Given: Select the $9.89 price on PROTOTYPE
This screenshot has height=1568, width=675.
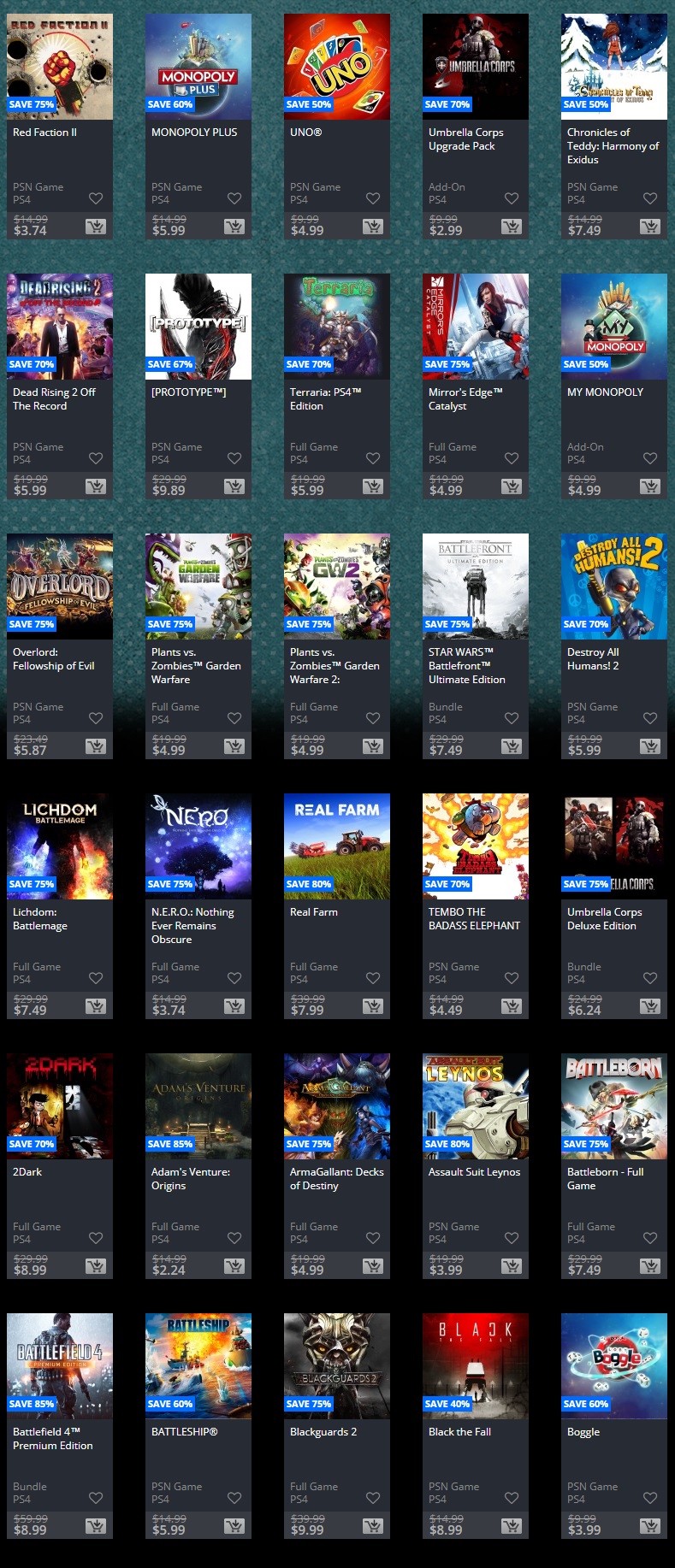Looking at the screenshot, I should 169,491.
